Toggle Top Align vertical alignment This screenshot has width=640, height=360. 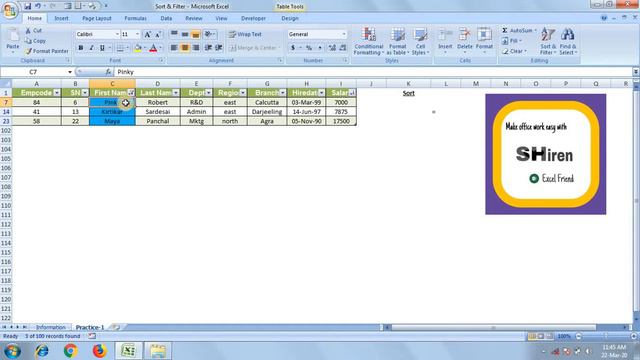[174, 34]
